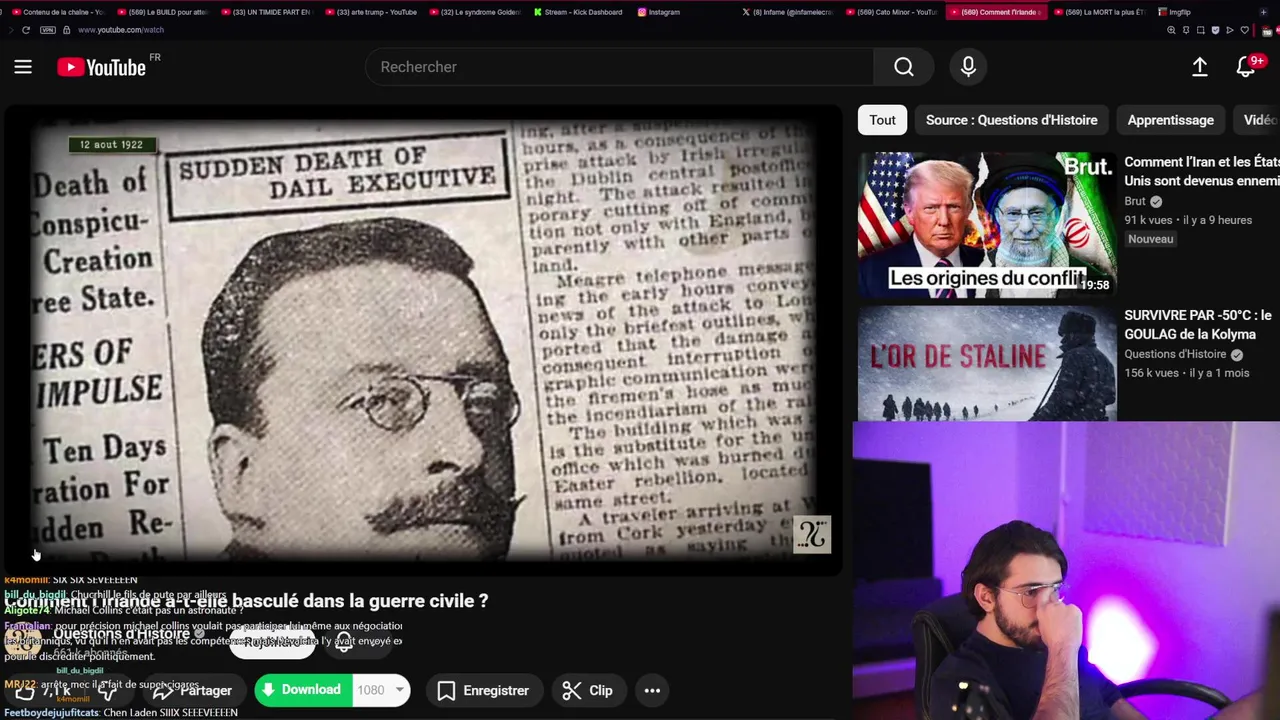Click the www.youtube.com/watch address bar
The image size is (1280, 720).
tap(120, 30)
